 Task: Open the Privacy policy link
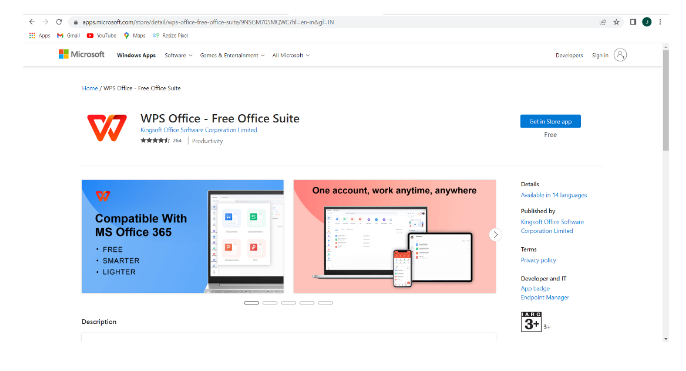tap(538, 260)
